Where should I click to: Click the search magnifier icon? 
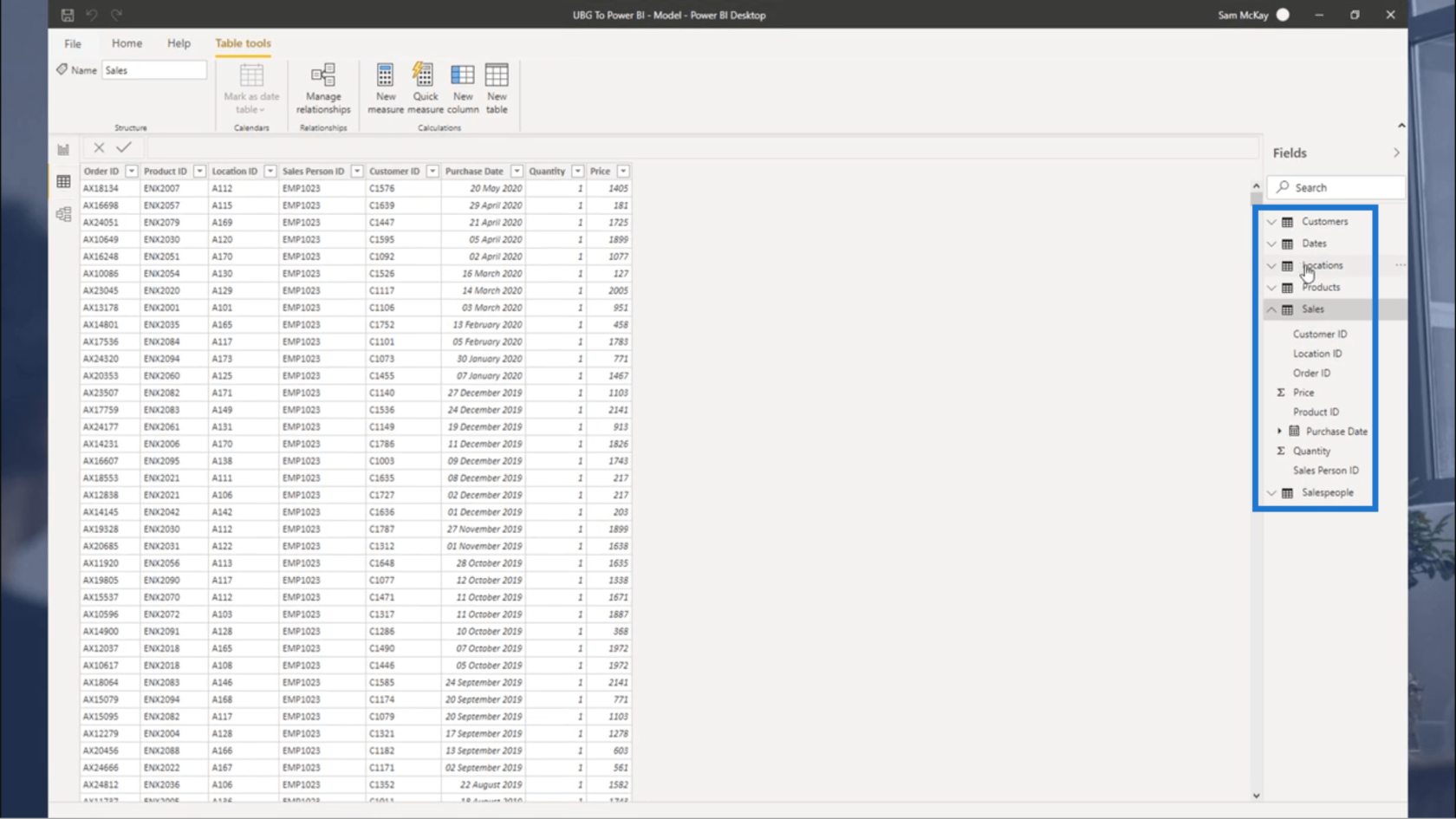(x=1284, y=187)
